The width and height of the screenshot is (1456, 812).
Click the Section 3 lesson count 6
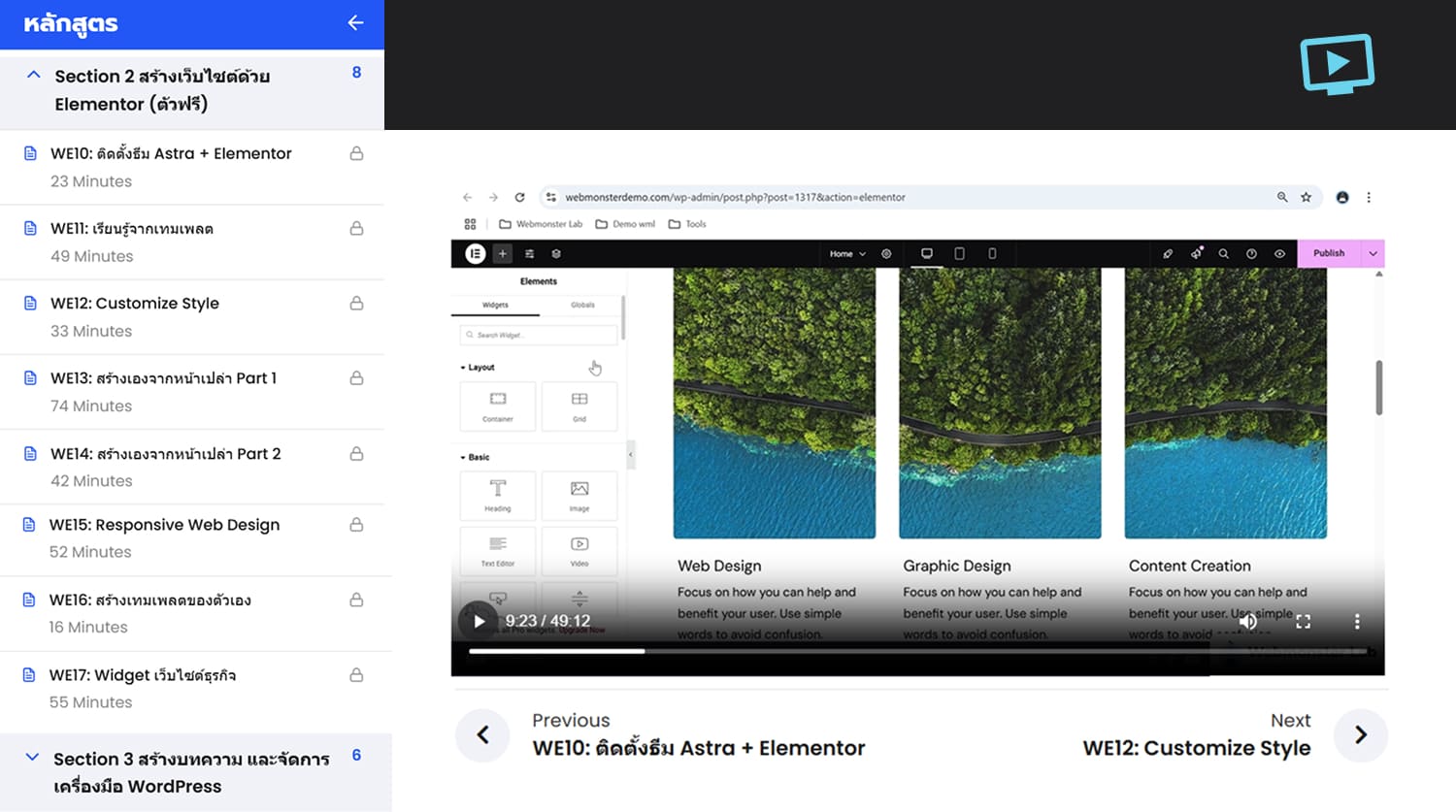pos(356,755)
